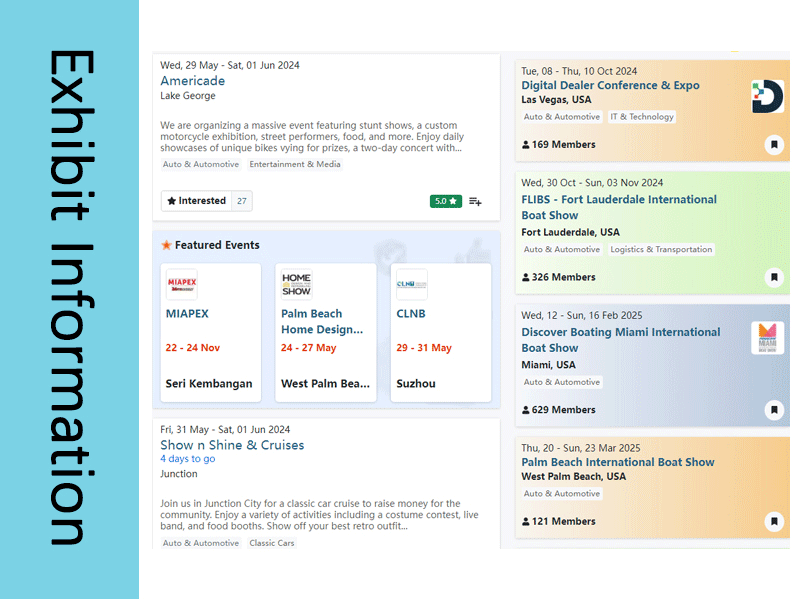Click the 'Featured Events' heading

tap(217, 245)
